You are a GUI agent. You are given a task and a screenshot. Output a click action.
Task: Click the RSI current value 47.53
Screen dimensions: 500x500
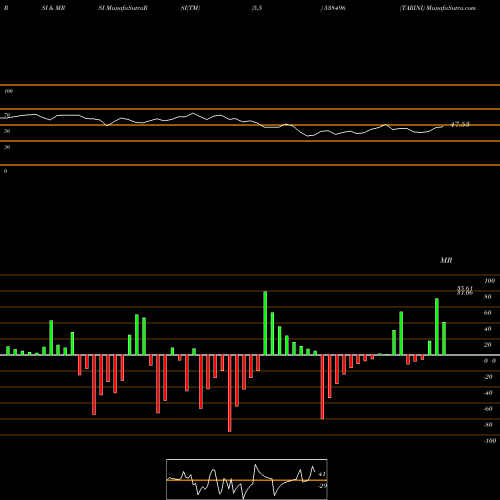point(460,124)
